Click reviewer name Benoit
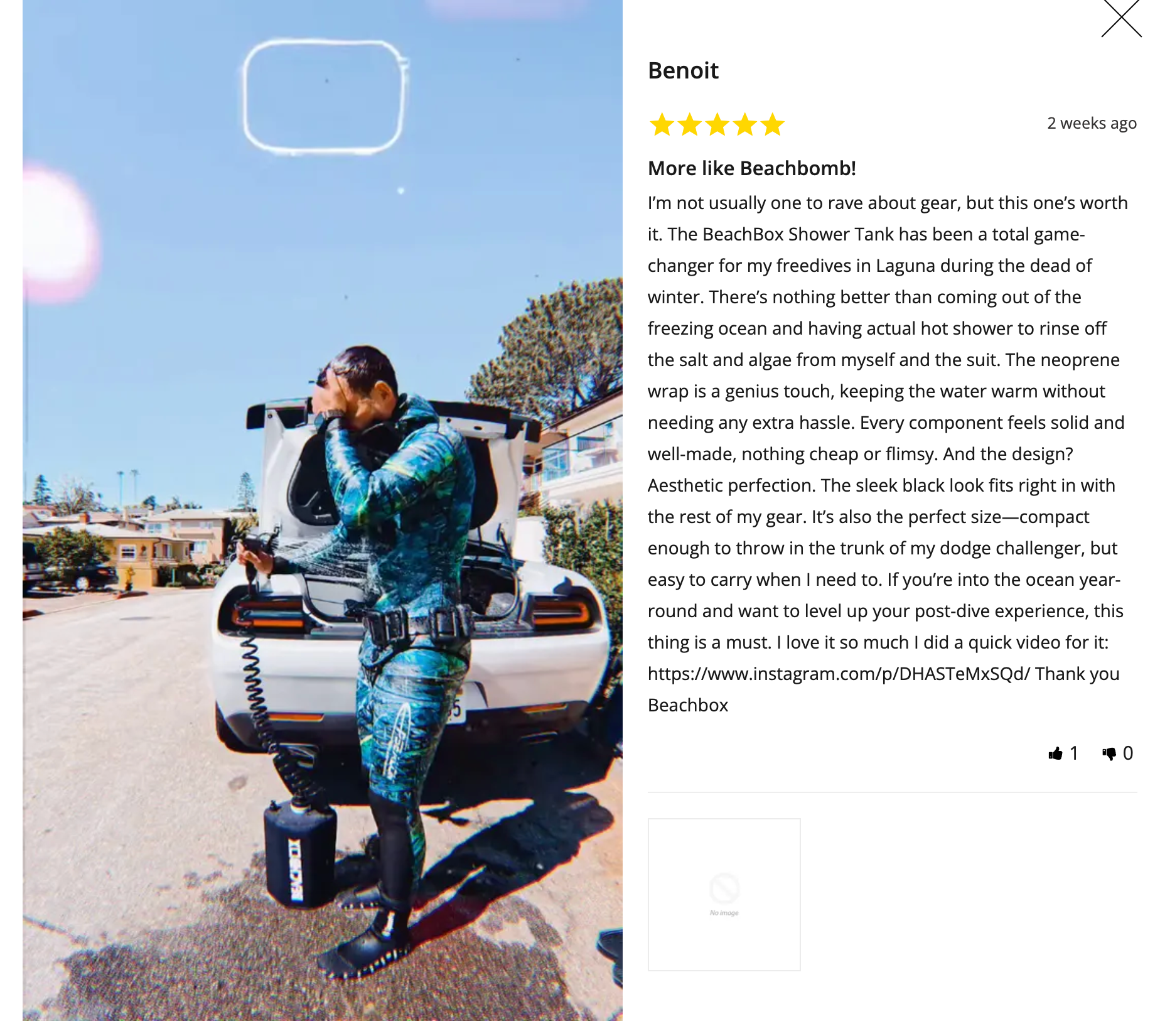 click(683, 70)
